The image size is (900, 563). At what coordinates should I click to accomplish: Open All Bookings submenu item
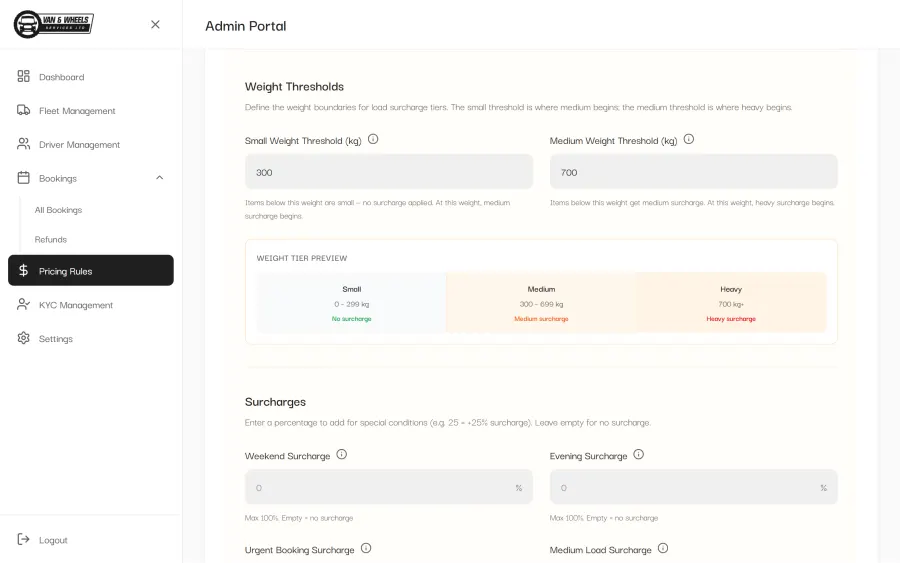click(x=59, y=210)
